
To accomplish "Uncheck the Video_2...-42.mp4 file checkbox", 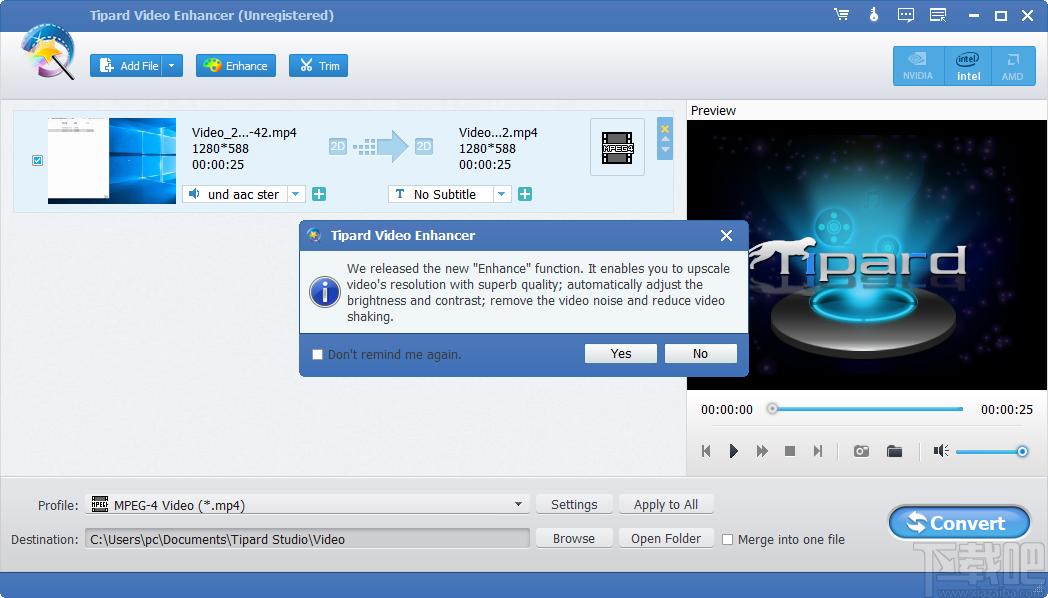I will coord(37,160).
